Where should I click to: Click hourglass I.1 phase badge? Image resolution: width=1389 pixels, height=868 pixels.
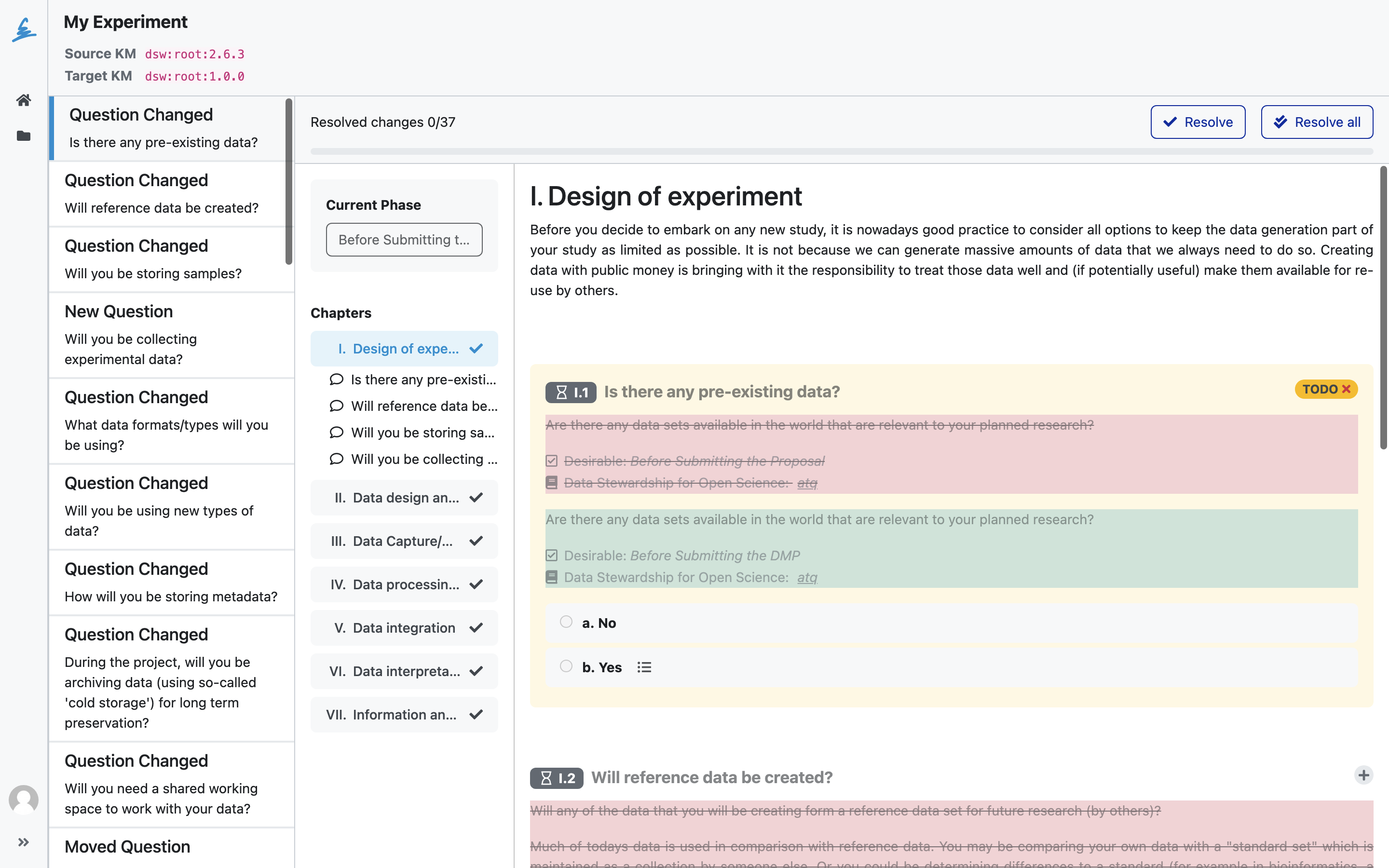click(x=571, y=392)
